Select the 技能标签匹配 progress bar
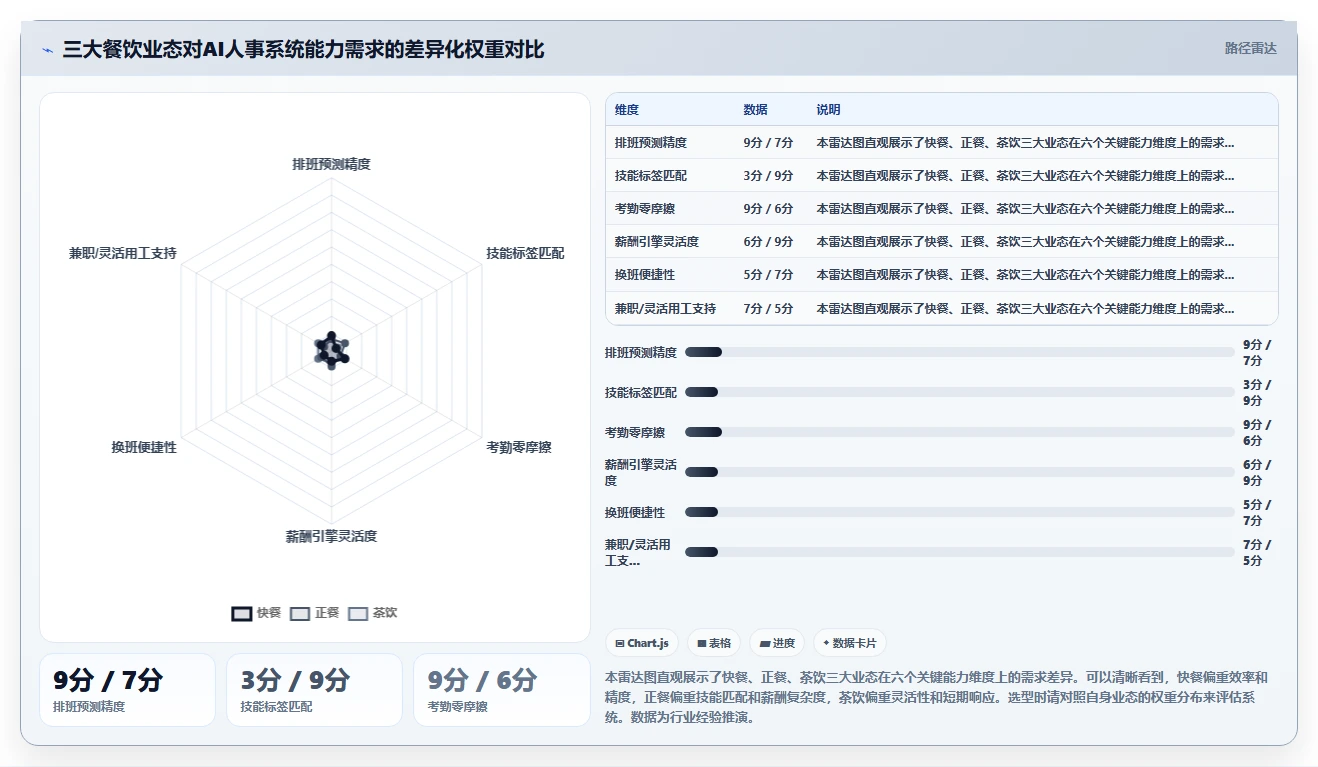Screen dimensions: 1318x767 tap(960, 392)
